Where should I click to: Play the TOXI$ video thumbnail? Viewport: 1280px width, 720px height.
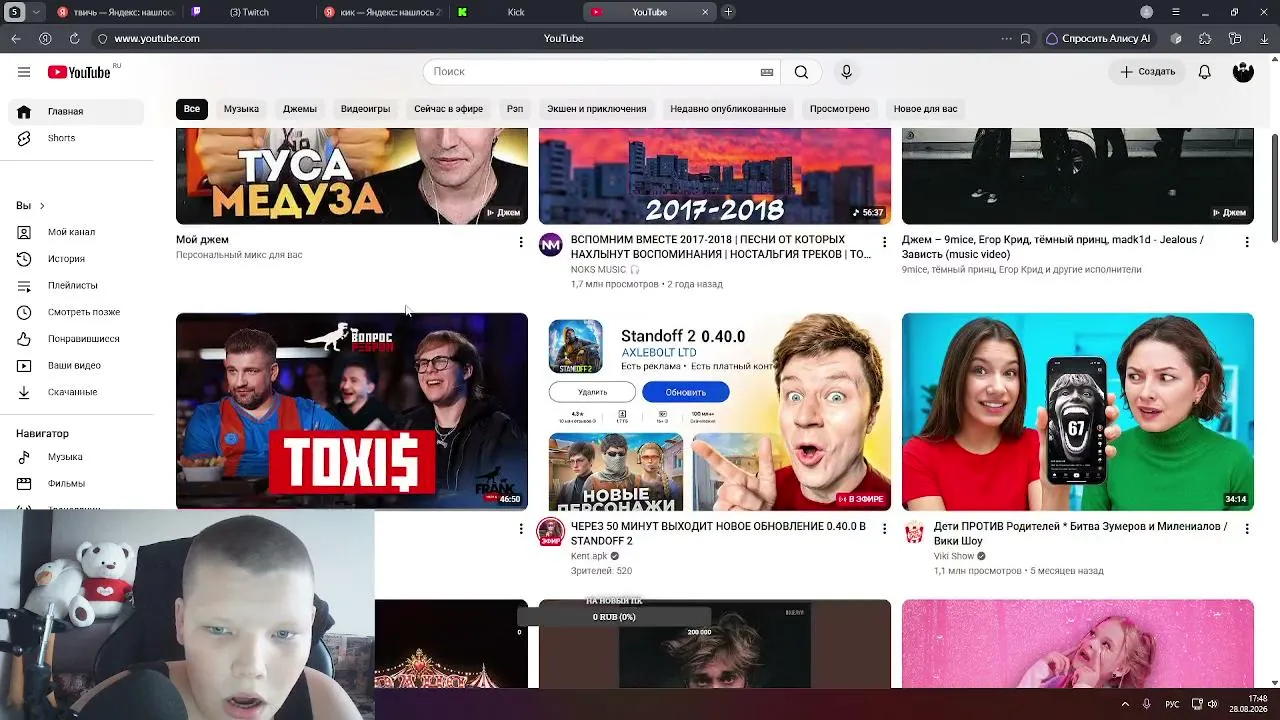tap(352, 411)
